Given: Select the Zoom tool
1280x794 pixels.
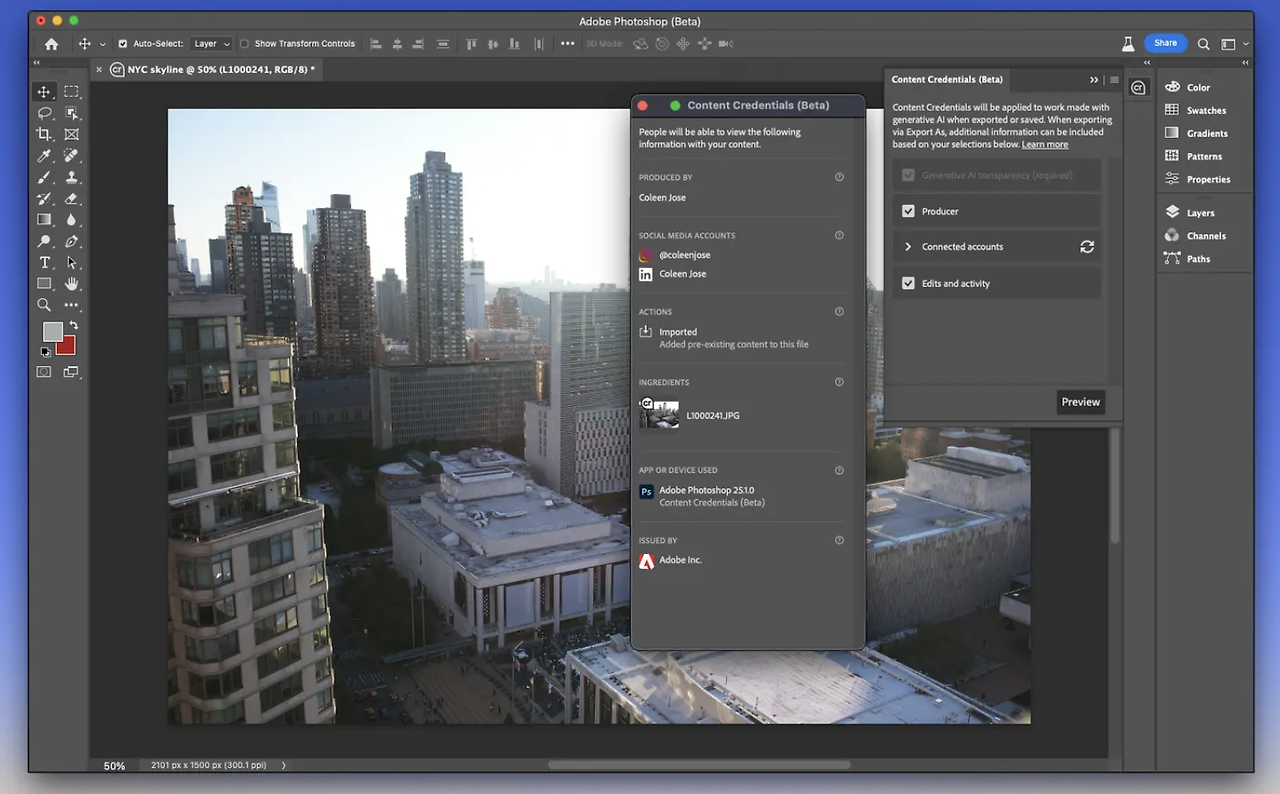Looking at the screenshot, I should (x=44, y=305).
